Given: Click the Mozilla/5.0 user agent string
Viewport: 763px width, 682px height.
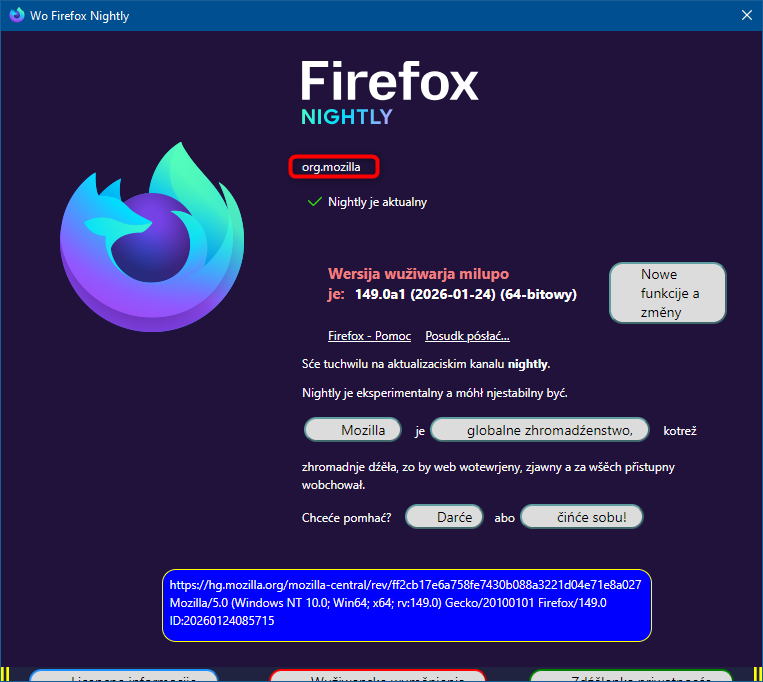Looking at the screenshot, I should (x=388, y=603).
